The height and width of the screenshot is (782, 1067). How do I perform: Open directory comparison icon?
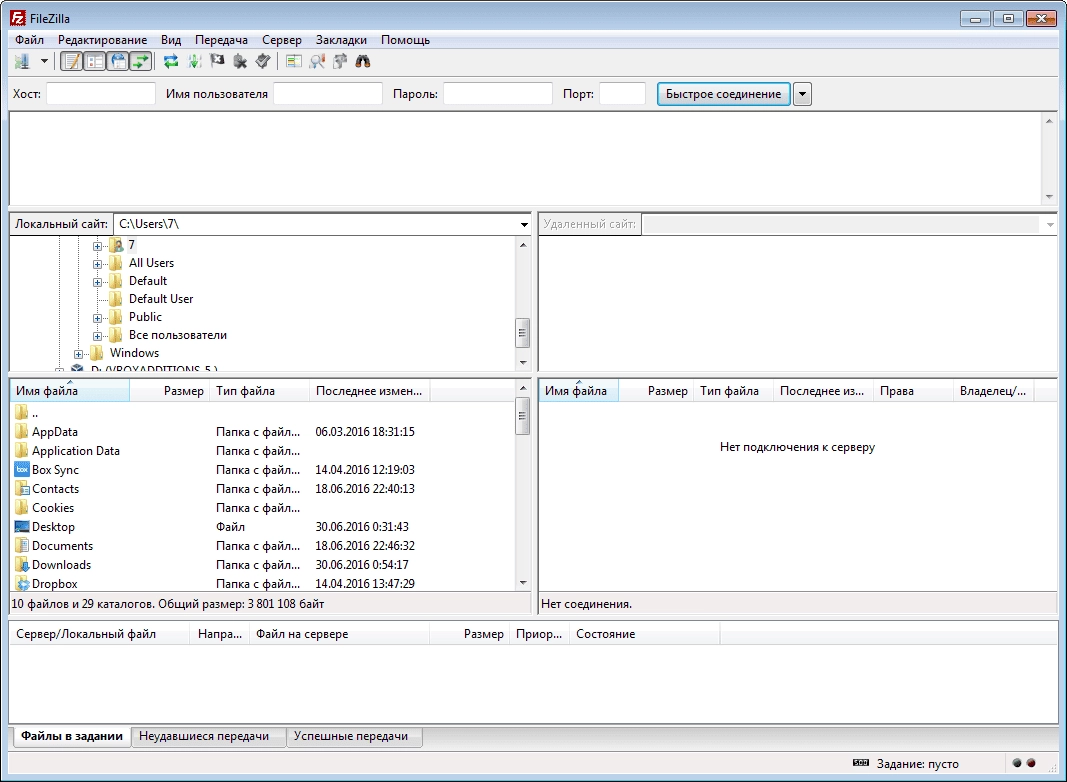pos(294,61)
